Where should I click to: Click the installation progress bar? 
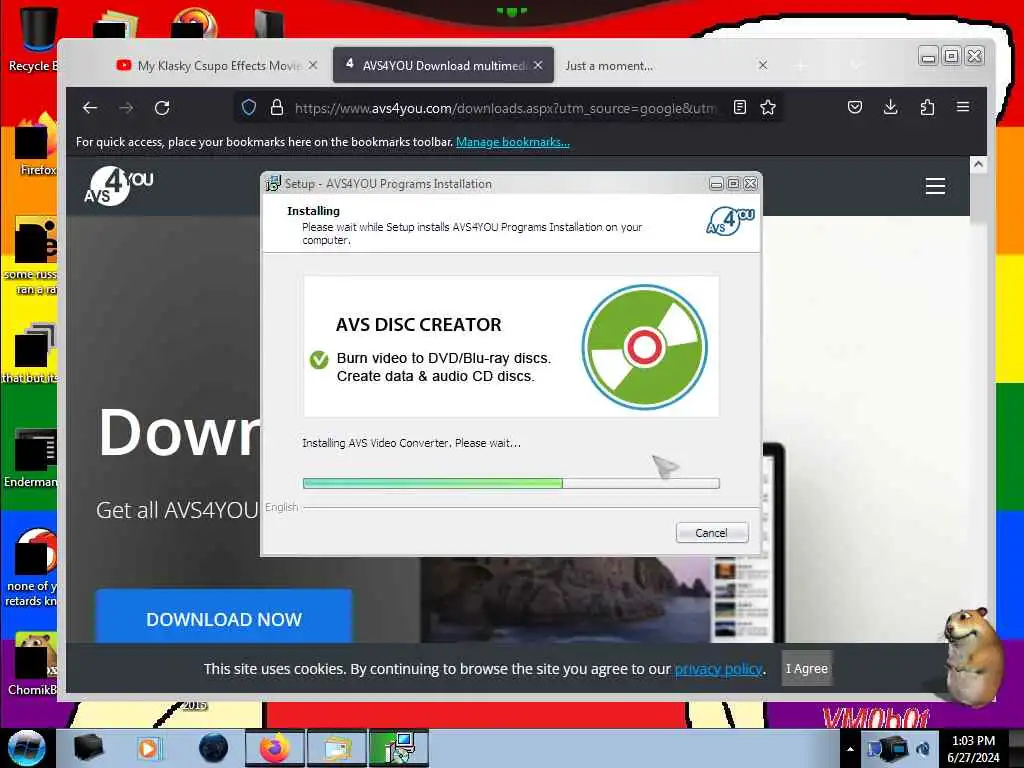(511, 483)
